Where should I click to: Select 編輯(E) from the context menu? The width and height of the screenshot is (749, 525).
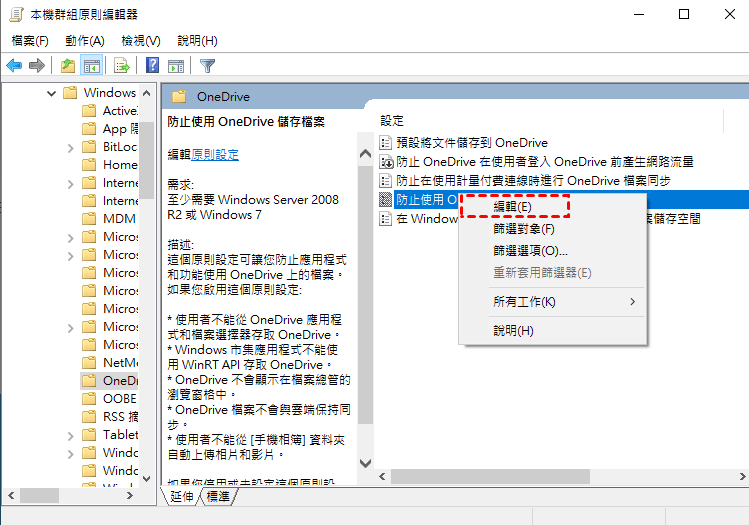[x=513, y=206]
